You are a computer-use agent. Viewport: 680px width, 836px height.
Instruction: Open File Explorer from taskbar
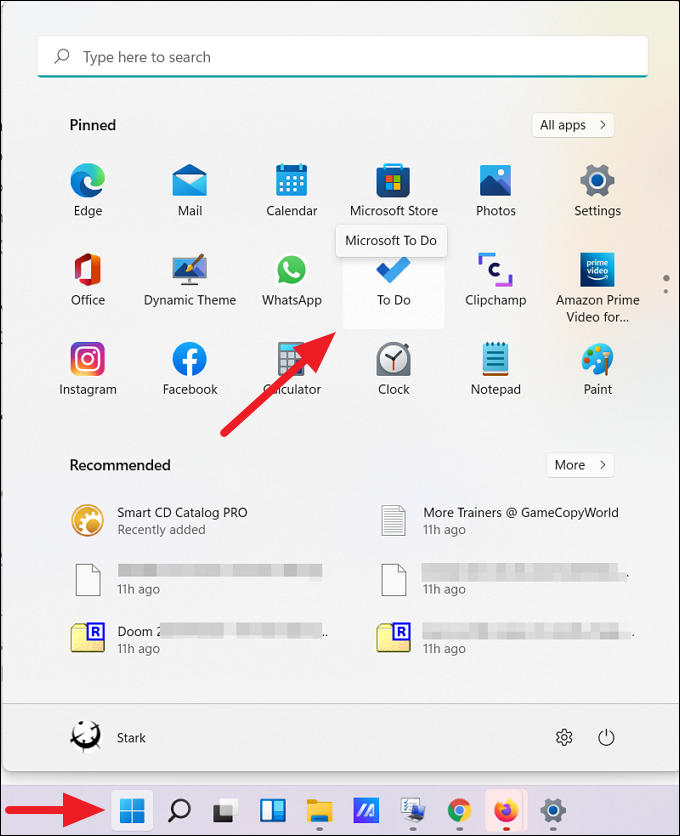(319, 810)
